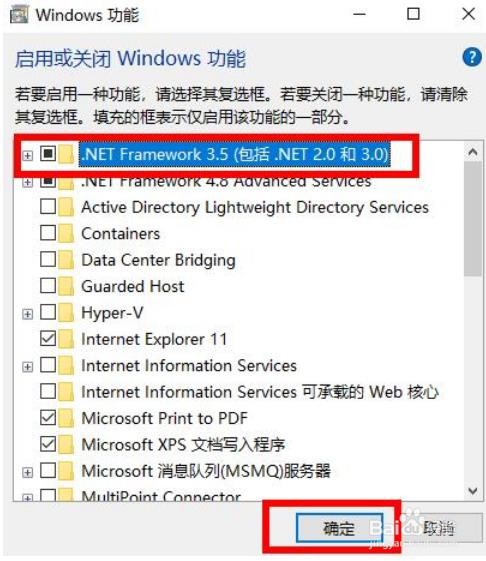Click the 取消 cancel button

(439, 528)
